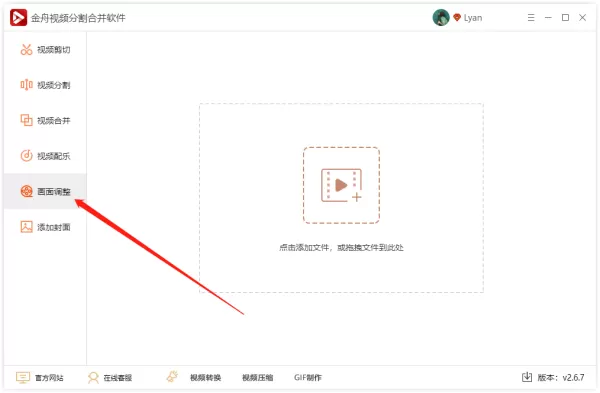Open the 视频压缩 link
This screenshot has width=600, height=393.
pos(258,378)
